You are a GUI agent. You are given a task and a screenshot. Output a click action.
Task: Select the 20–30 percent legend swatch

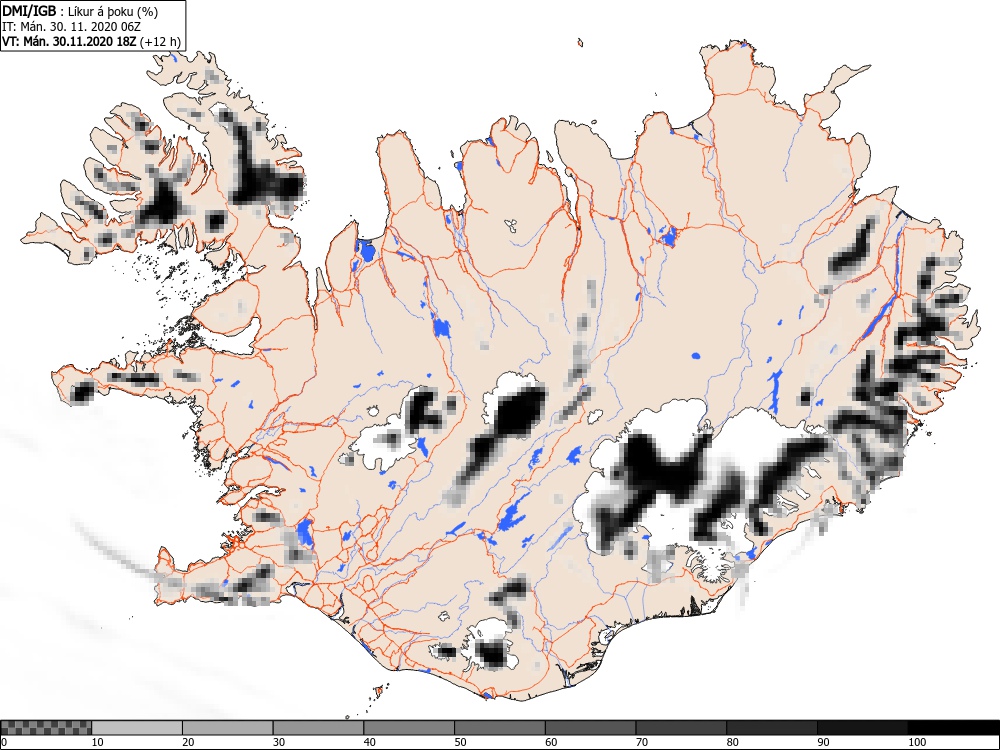pos(228,728)
